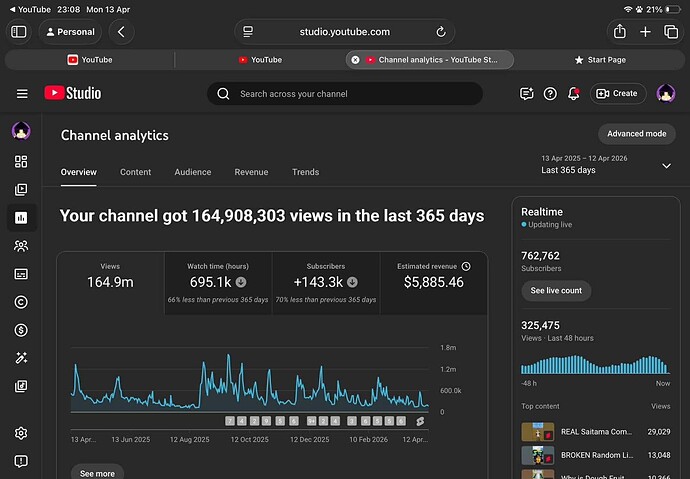Click the Search across your channel field
Viewport: 690px width, 479px height.
[x=345, y=94]
